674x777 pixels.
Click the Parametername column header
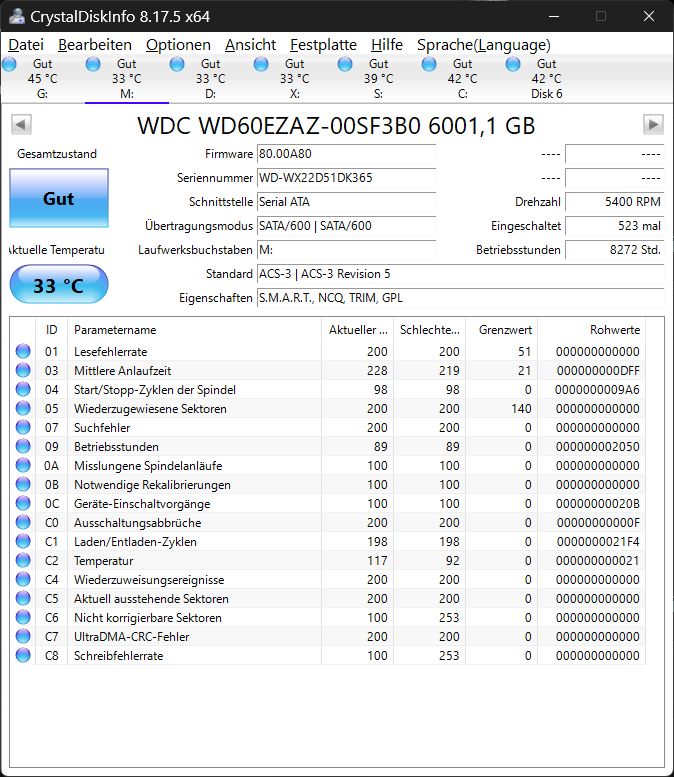tap(194, 330)
